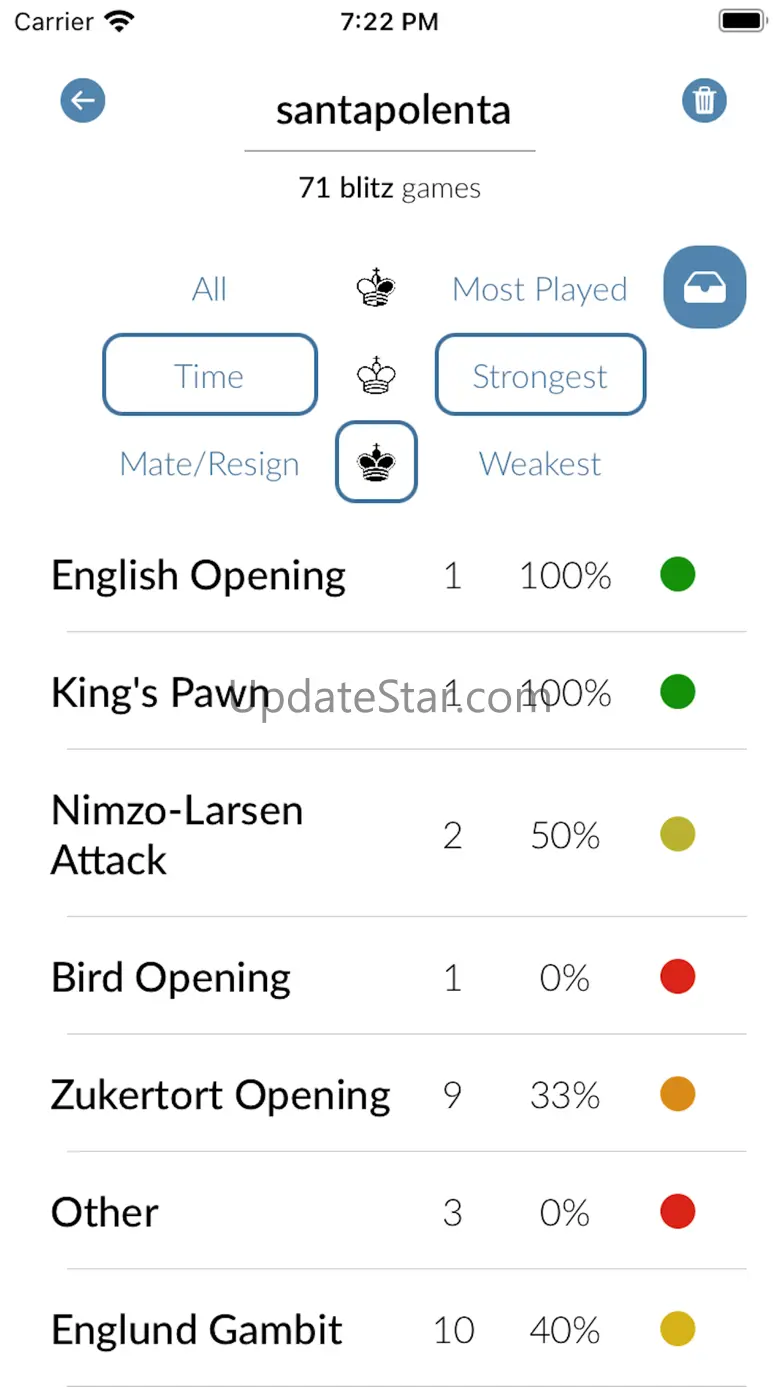780x1387 pixels.
Task: Sort openings by Strongest
Action: tap(539, 376)
